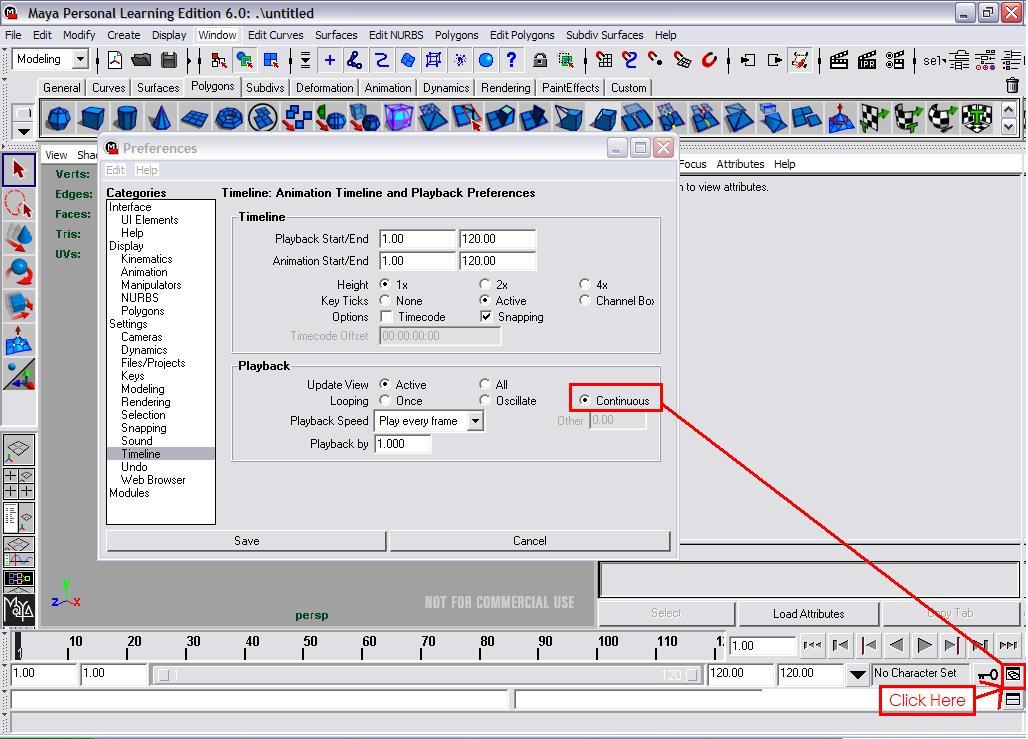Choose the Scale tool in the toolbox

click(x=19, y=306)
